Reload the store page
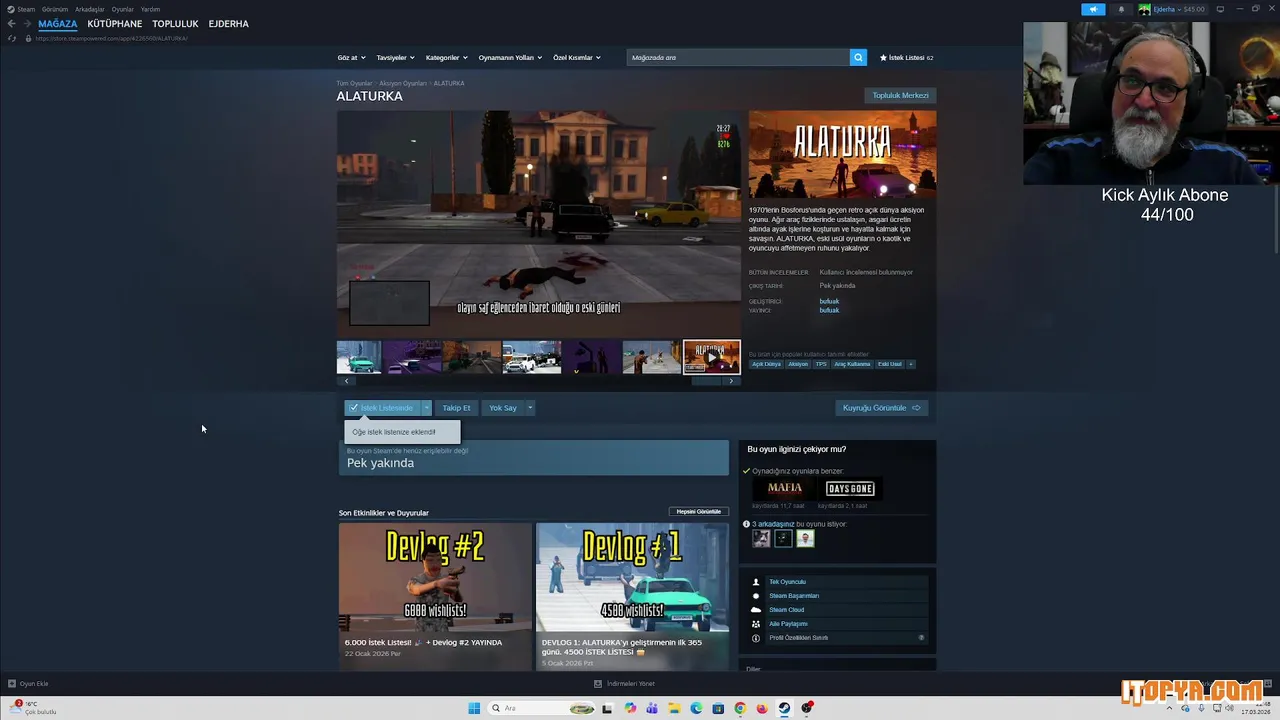Viewport: 1280px width, 720px height. (12, 38)
